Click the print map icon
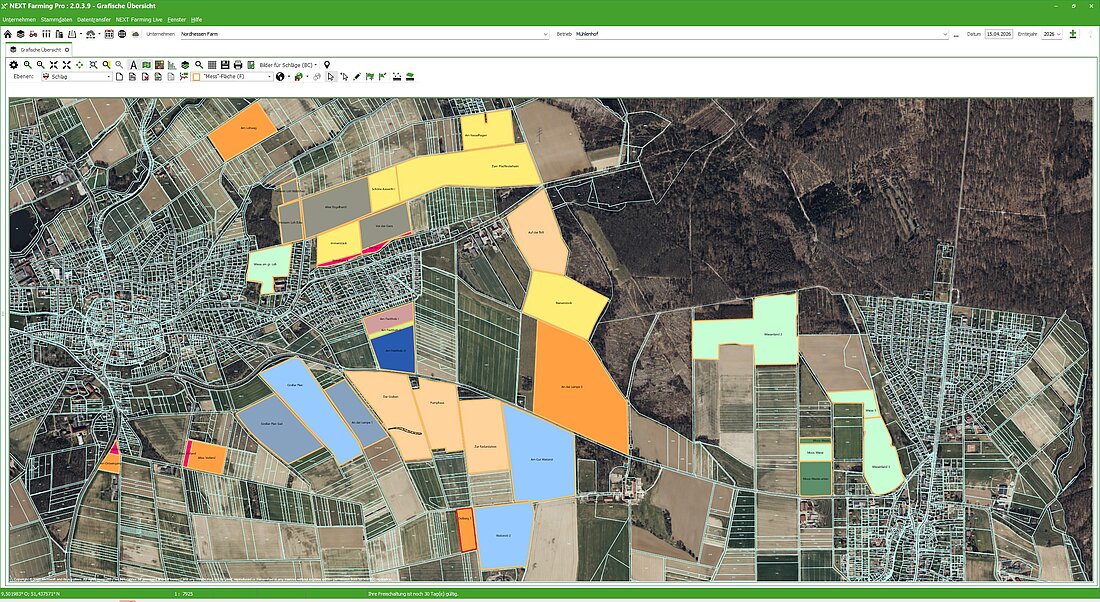This screenshot has height=602, width=1100. point(238,65)
